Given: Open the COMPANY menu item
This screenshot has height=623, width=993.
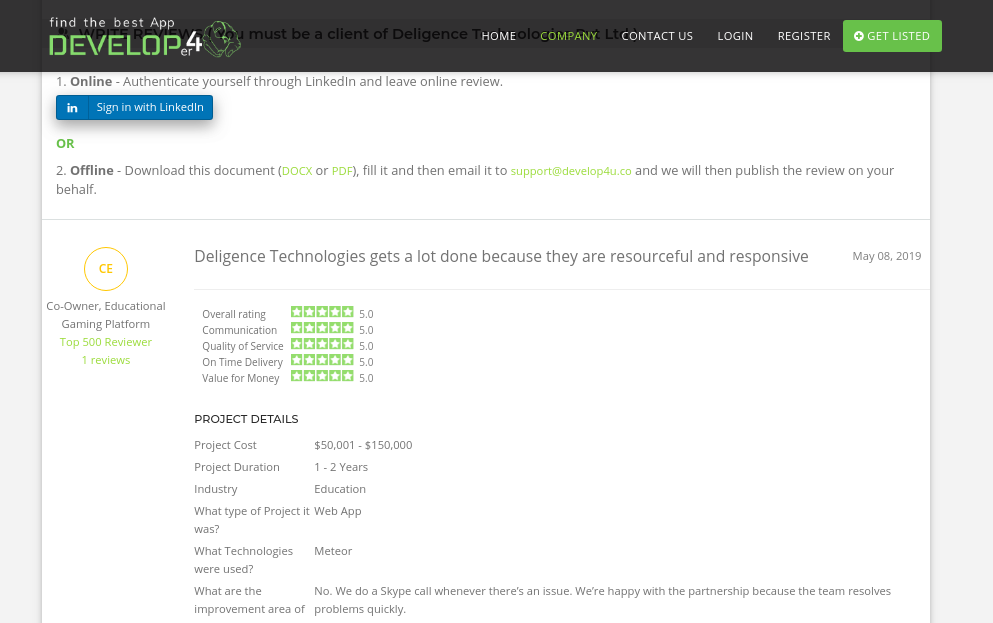Looking at the screenshot, I should pos(569,36).
